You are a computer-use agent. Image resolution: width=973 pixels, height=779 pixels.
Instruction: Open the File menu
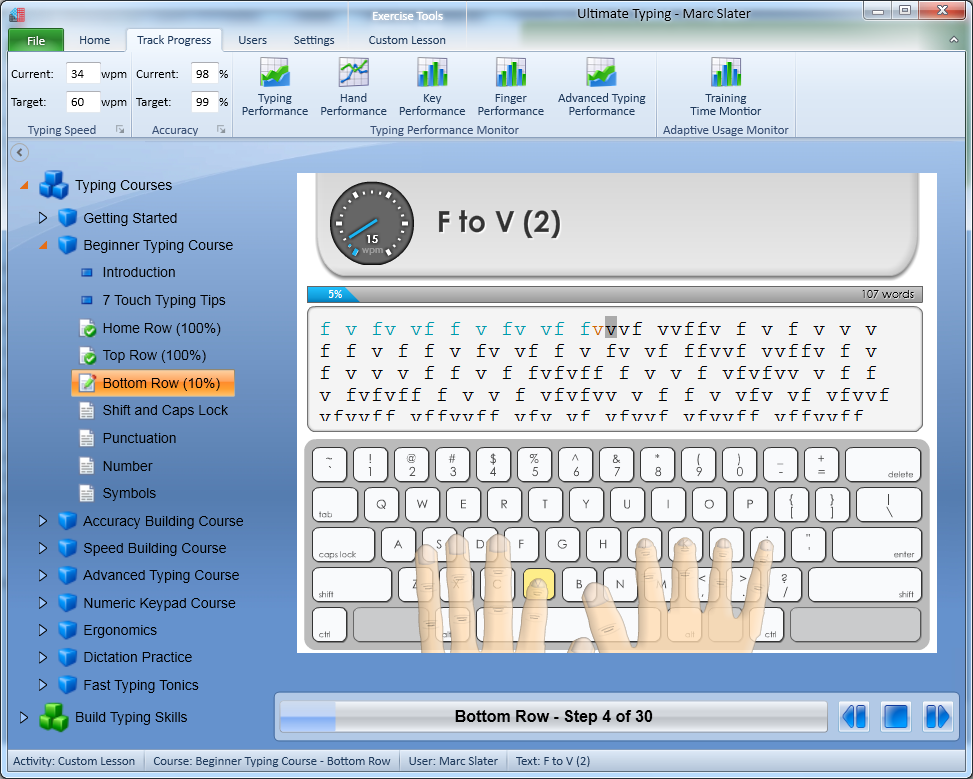click(x=35, y=40)
